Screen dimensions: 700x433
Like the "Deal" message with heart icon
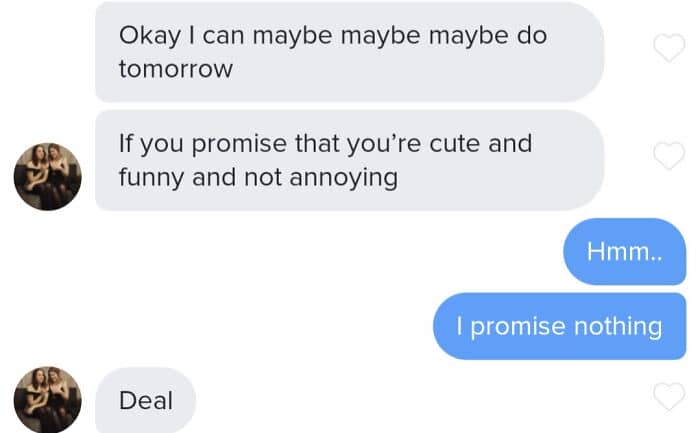pos(669,396)
